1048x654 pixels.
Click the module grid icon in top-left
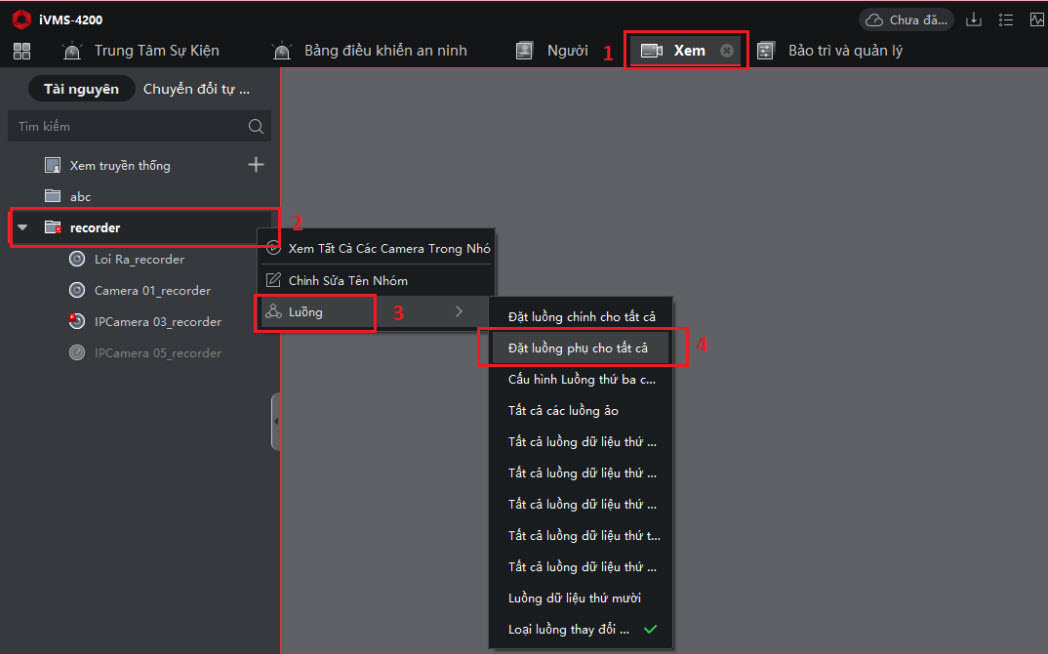coord(21,51)
